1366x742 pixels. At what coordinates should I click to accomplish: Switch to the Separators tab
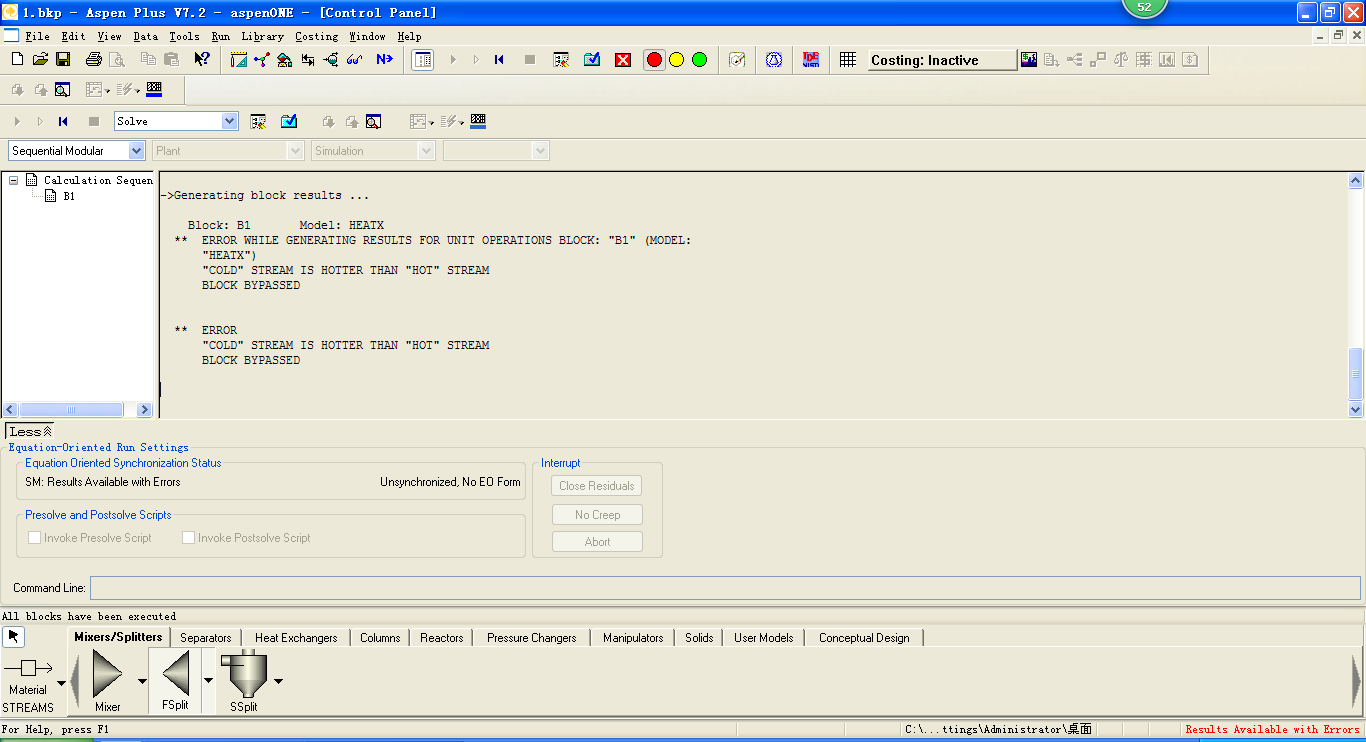(206, 638)
